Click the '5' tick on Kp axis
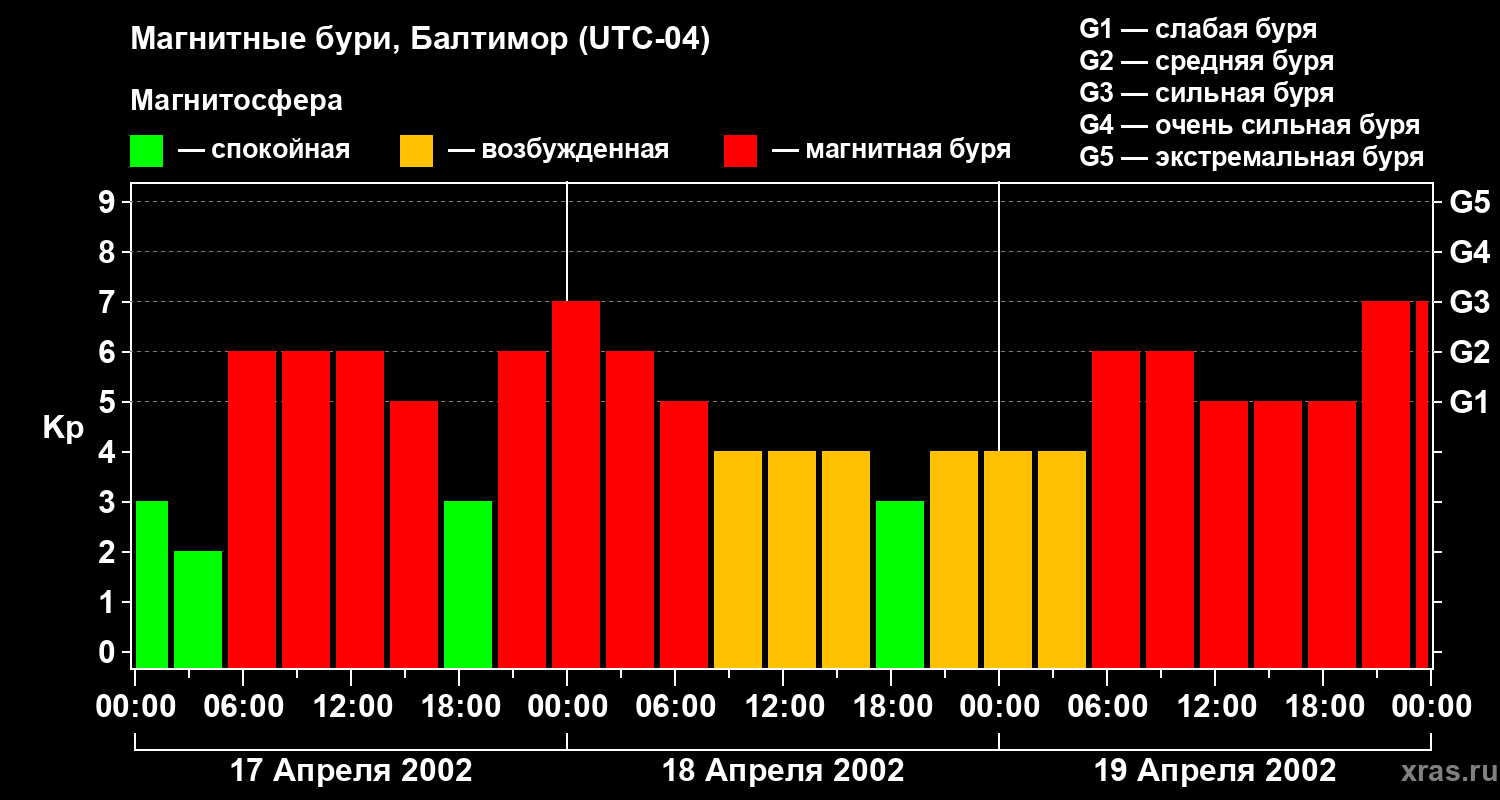 [x=109, y=402]
